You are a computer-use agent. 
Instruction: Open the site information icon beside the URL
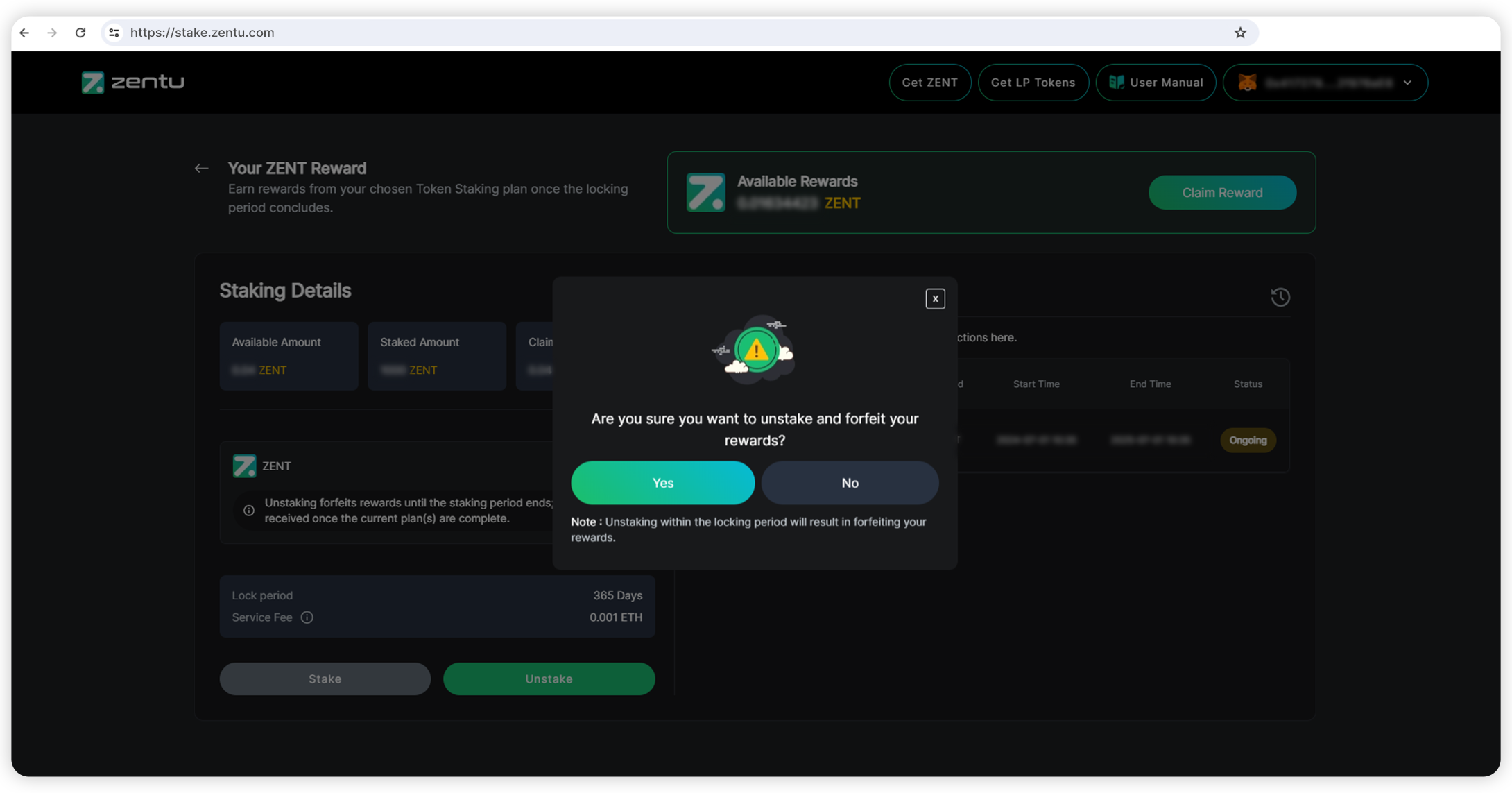pyautogui.click(x=114, y=33)
